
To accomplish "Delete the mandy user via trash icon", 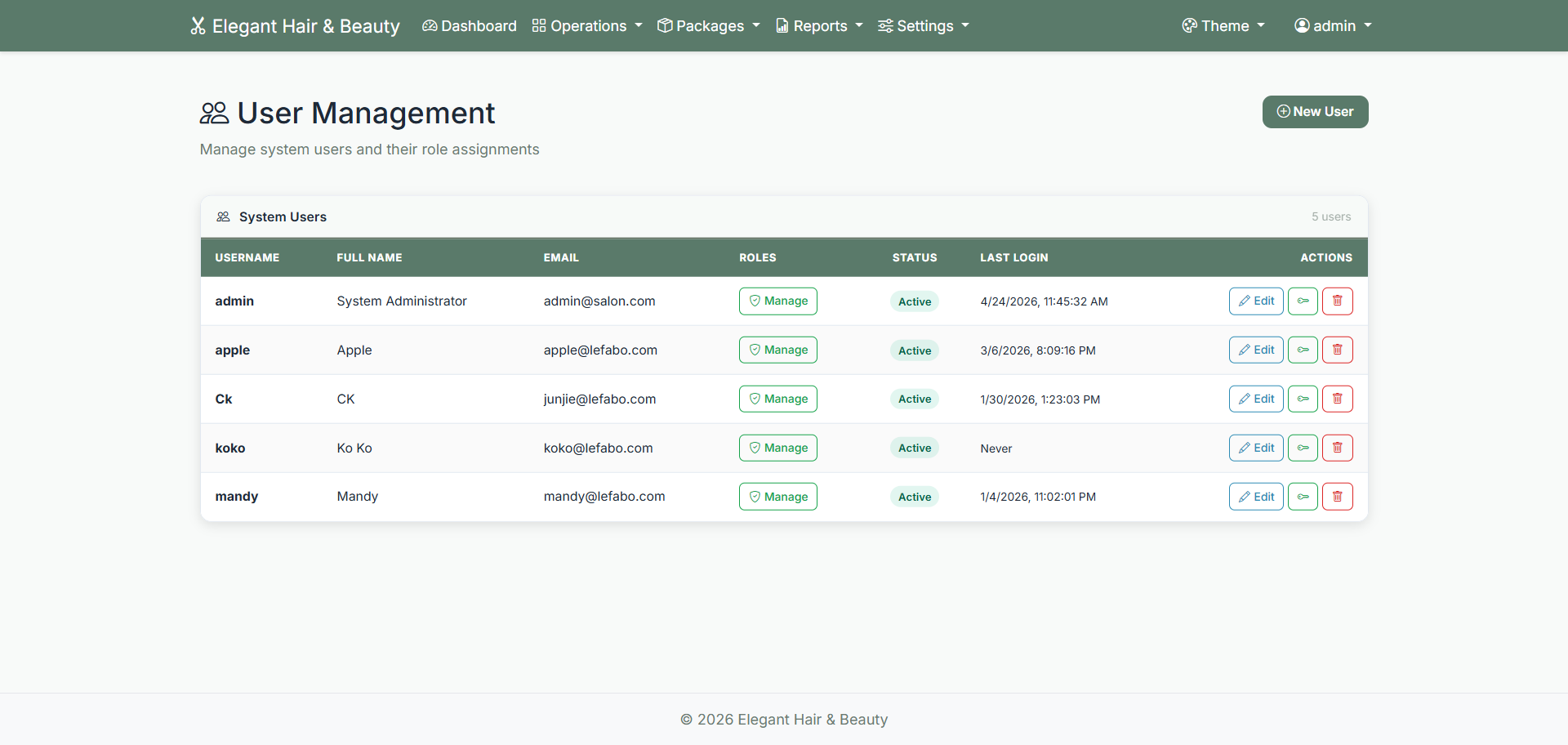I will pos(1337,497).
